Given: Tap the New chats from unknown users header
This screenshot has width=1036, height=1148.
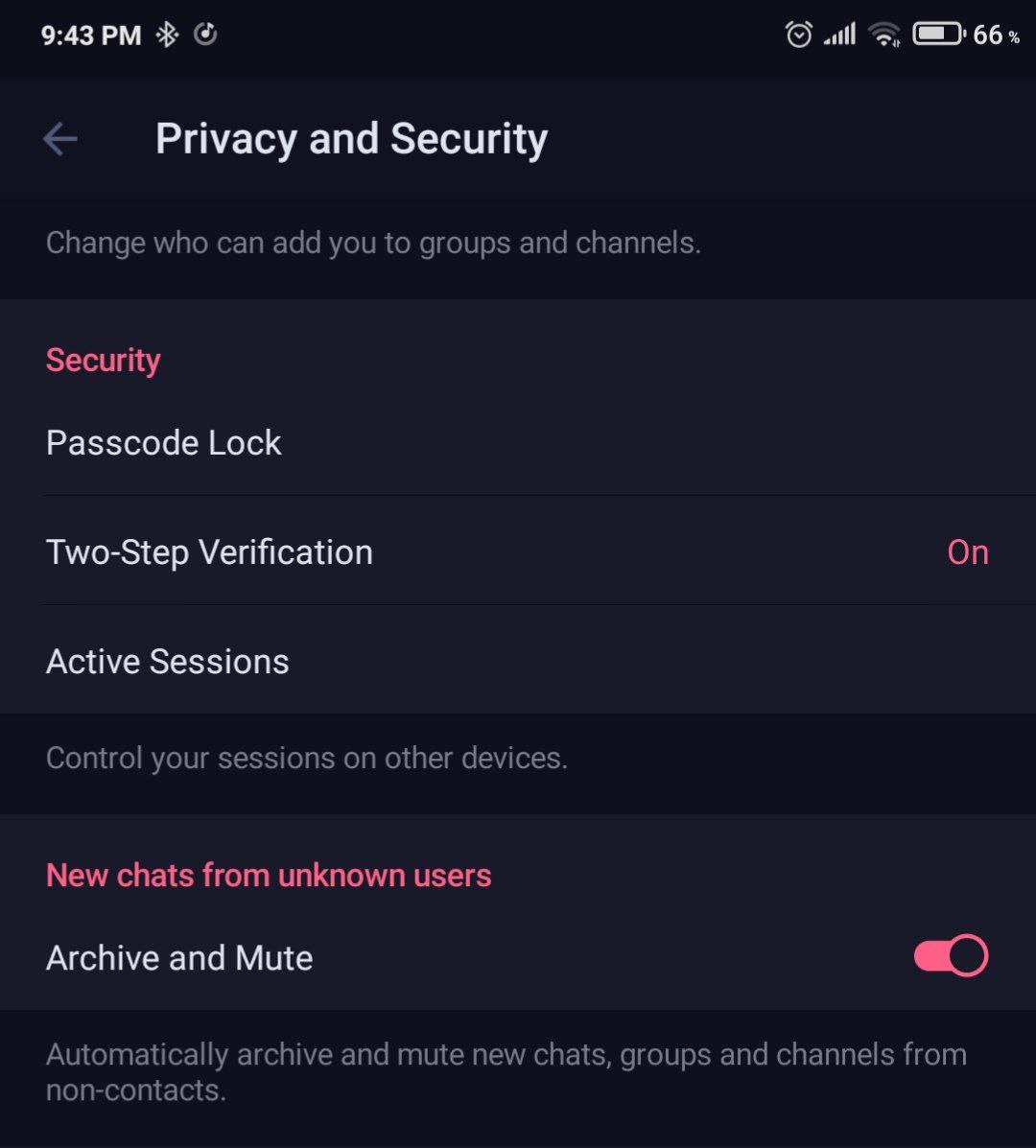Looking at the screenshot, I should tap(269, 876).
